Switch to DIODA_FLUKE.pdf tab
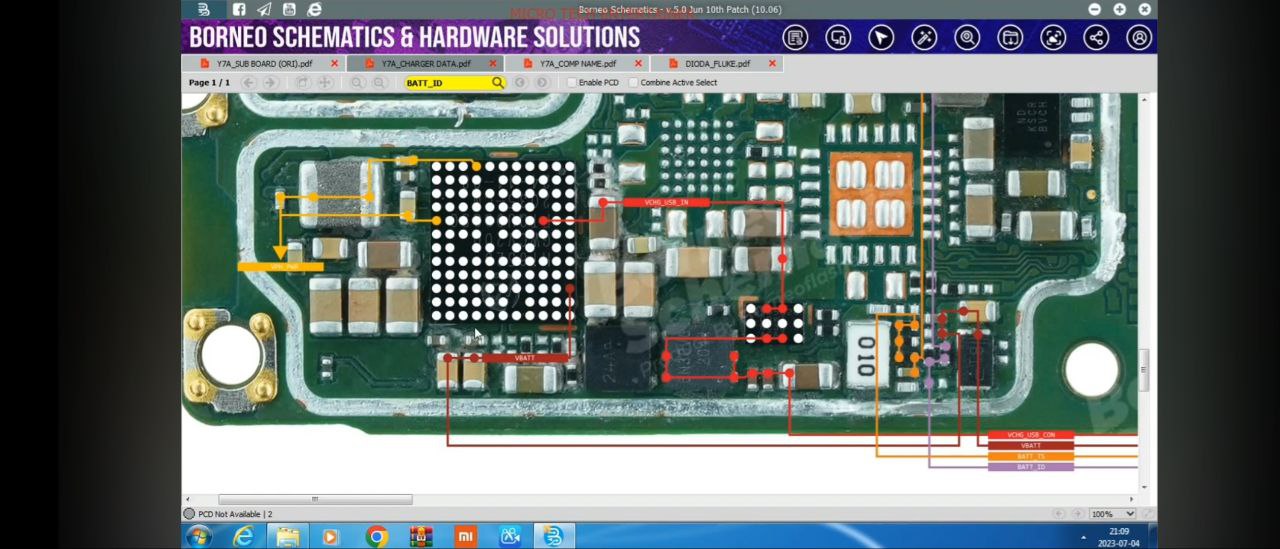This screenshot has width=1280, height=549. tap(717, 63)
